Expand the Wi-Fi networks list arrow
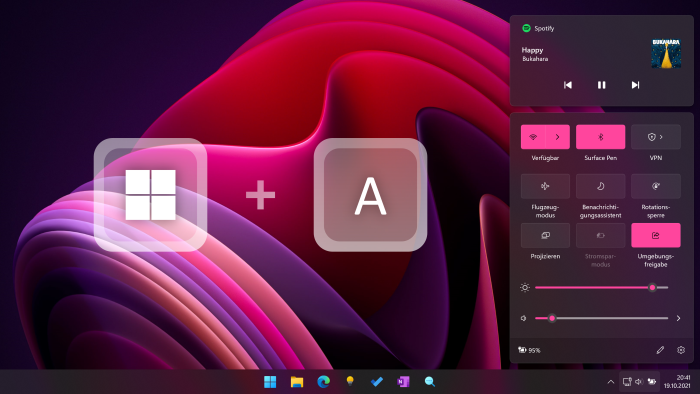The image size is (700, 394). [x=558, y=137]
